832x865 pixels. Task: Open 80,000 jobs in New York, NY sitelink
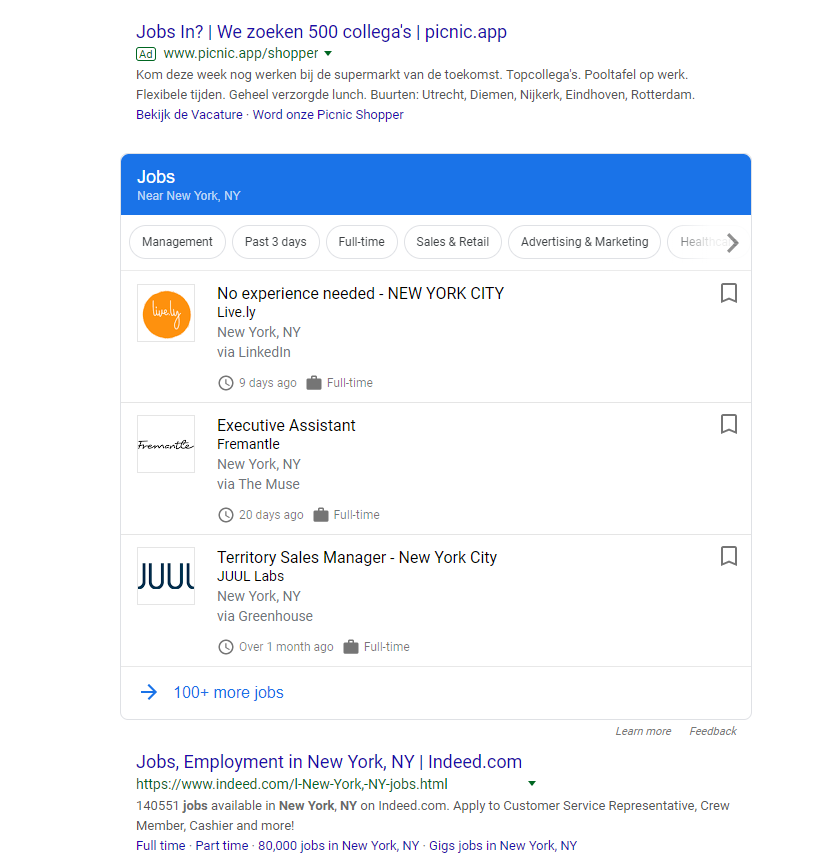(338, 846)
